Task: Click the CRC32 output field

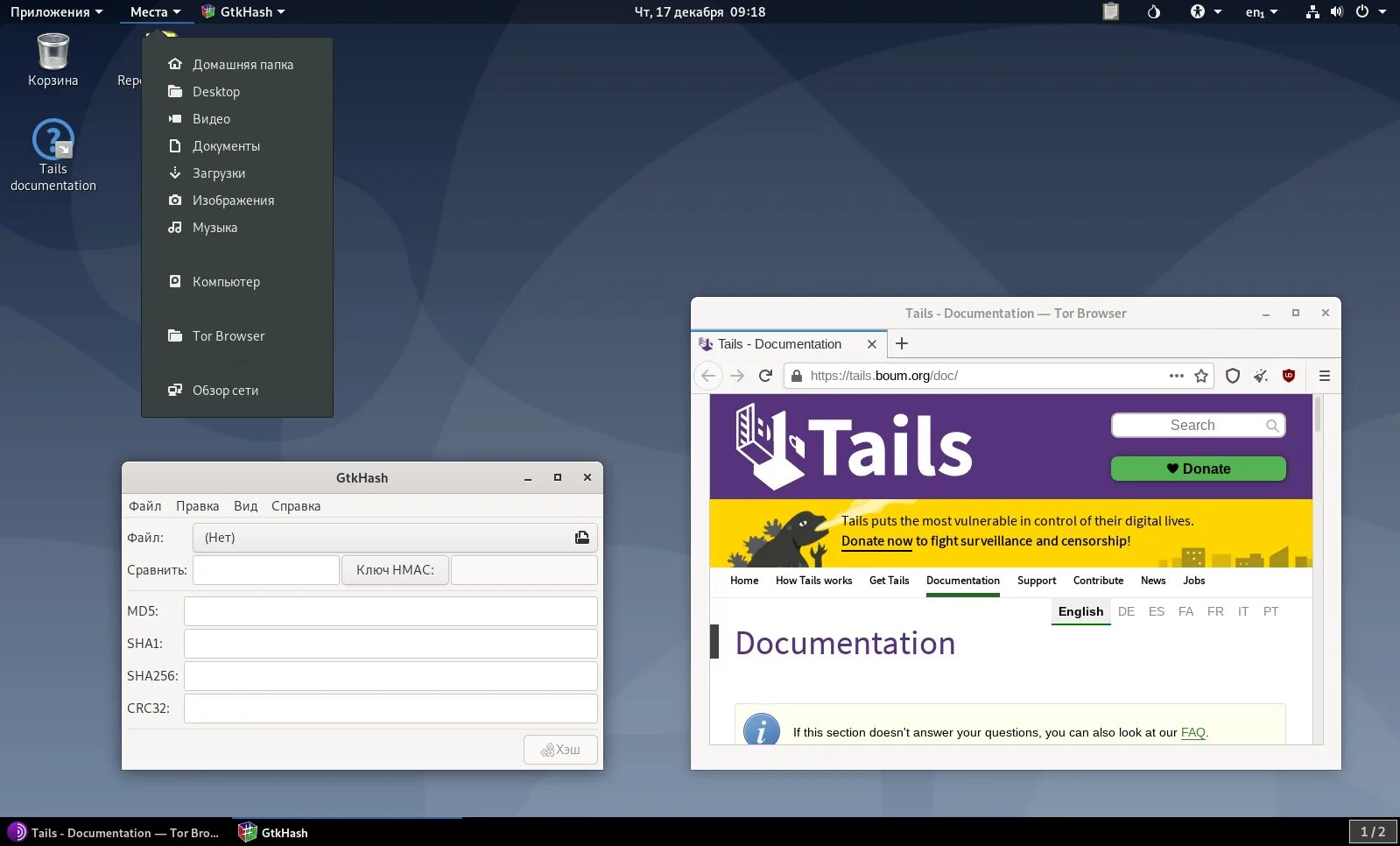Action: tap(390, 708)
